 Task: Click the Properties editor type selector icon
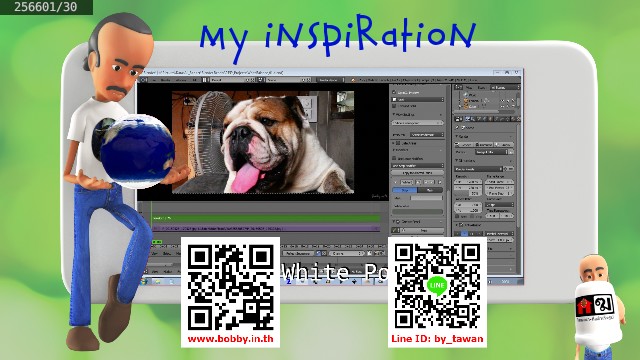click(x=459, y=119)
